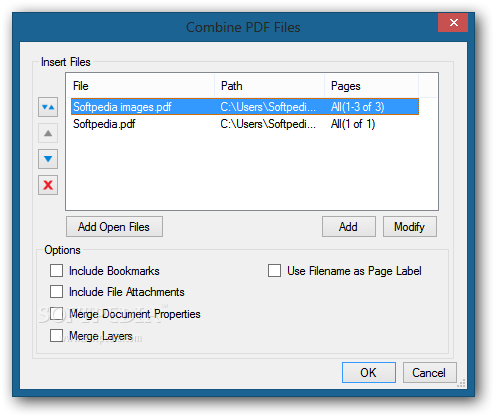
Task: Toggle Include File Attachments option
Action: [x=56, y=292]
